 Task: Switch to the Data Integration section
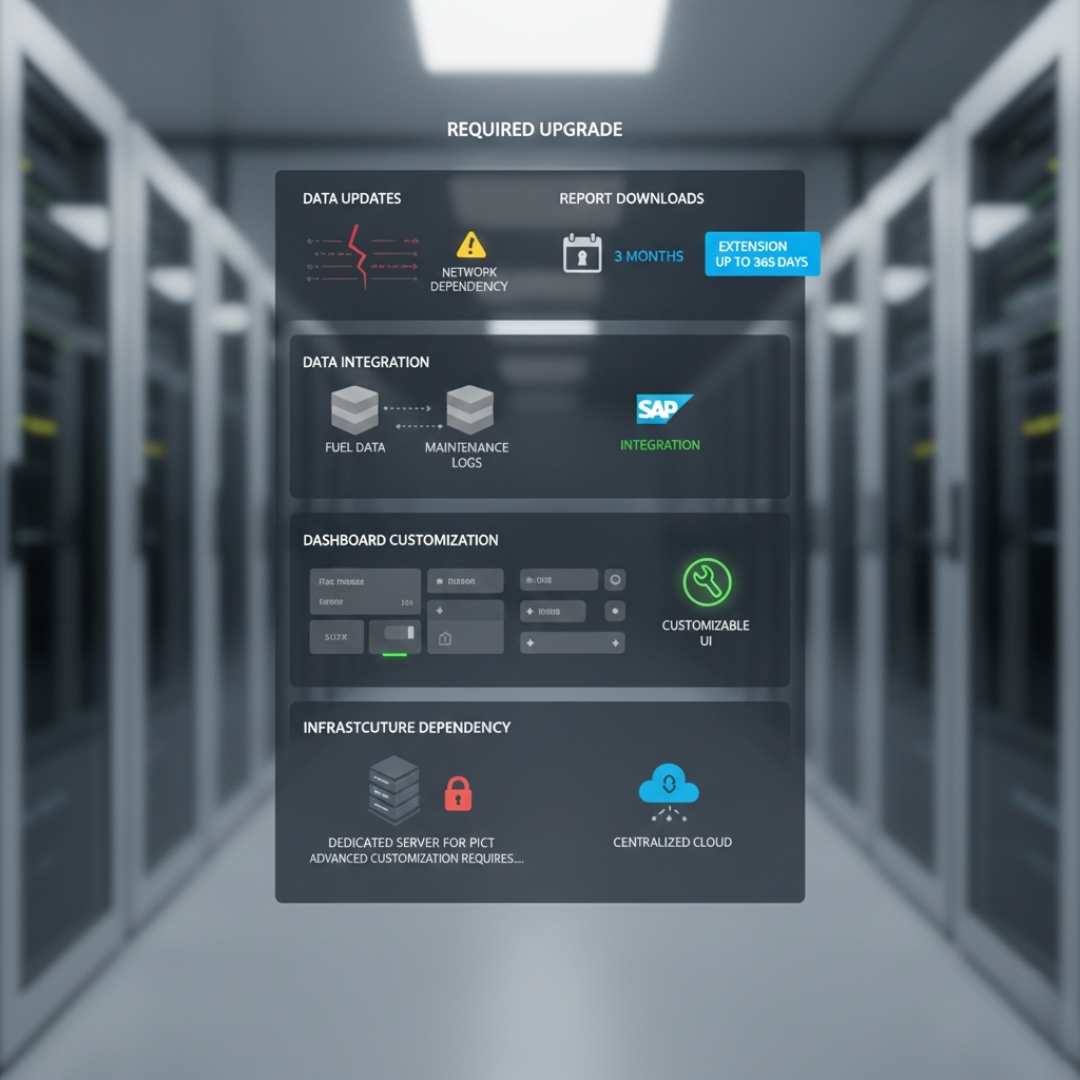[367, 362]
